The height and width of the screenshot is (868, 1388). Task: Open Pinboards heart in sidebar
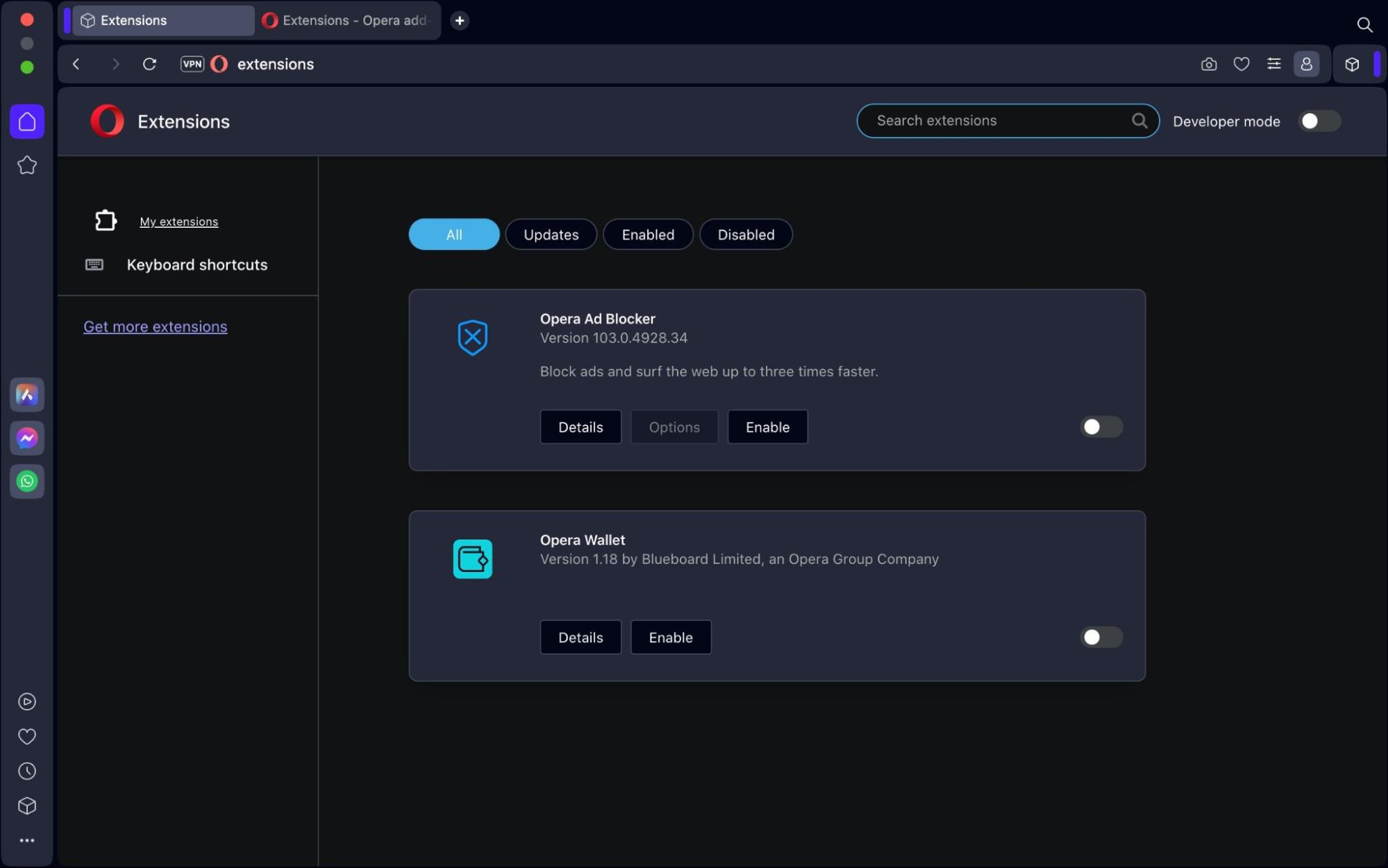pos(27,737)
